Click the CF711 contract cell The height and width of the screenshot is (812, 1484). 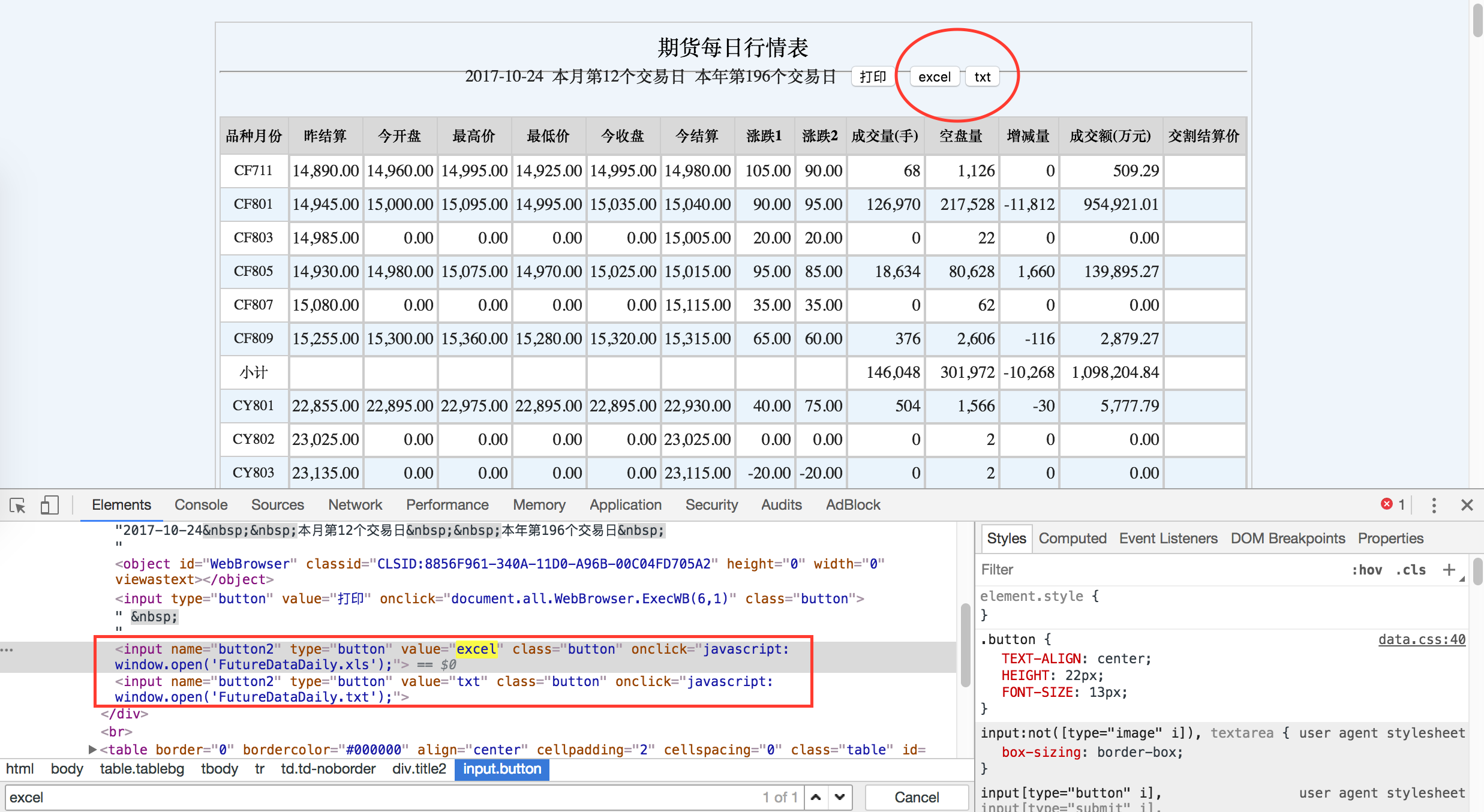254,170
